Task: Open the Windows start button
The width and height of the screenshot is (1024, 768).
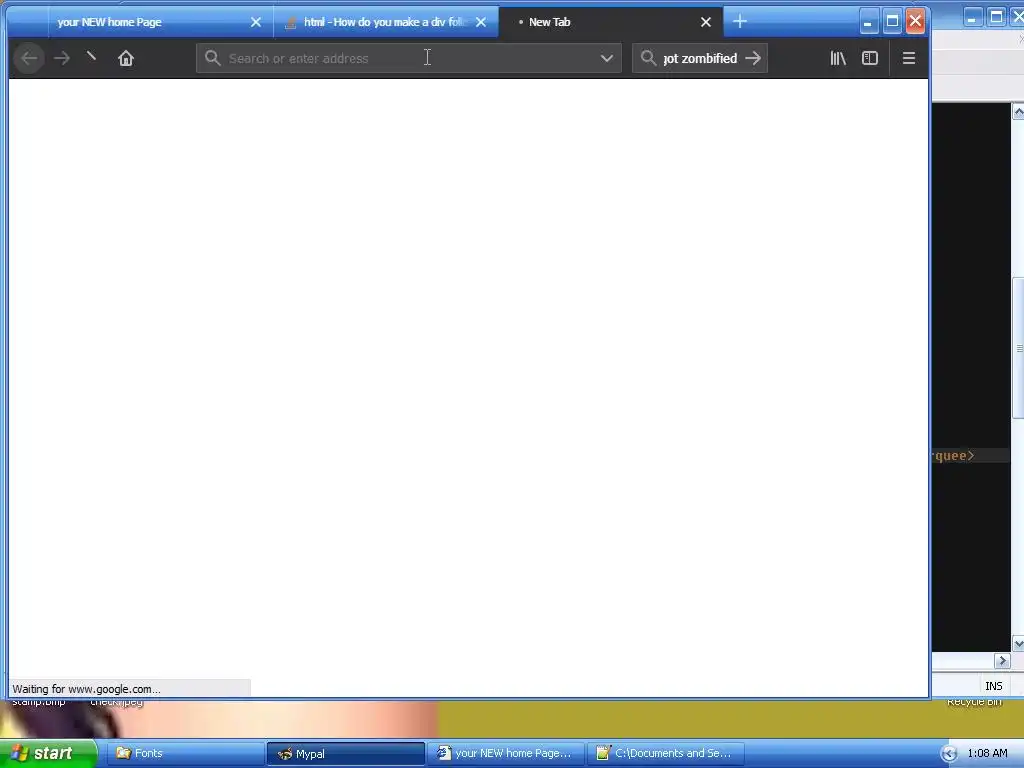Action: pos(48,754)
